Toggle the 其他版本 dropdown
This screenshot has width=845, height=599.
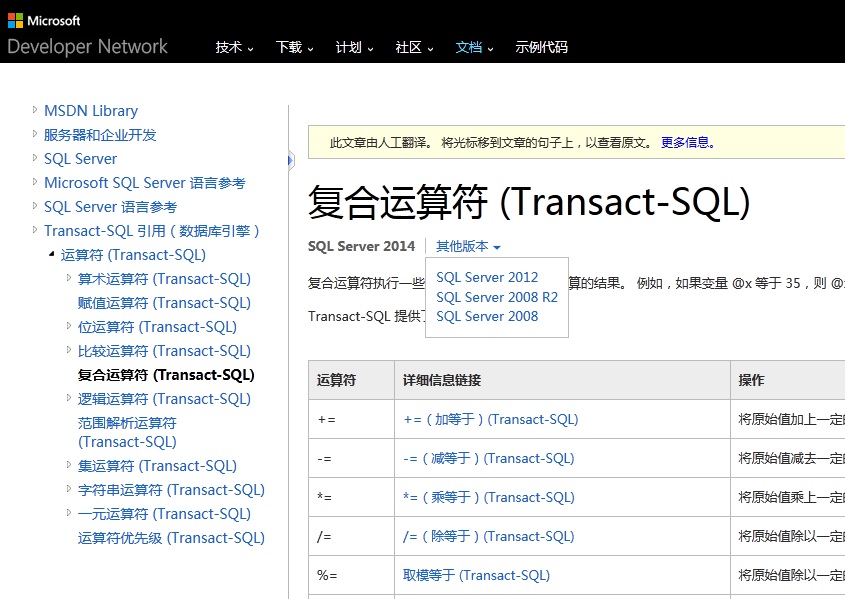pos(468,246)
